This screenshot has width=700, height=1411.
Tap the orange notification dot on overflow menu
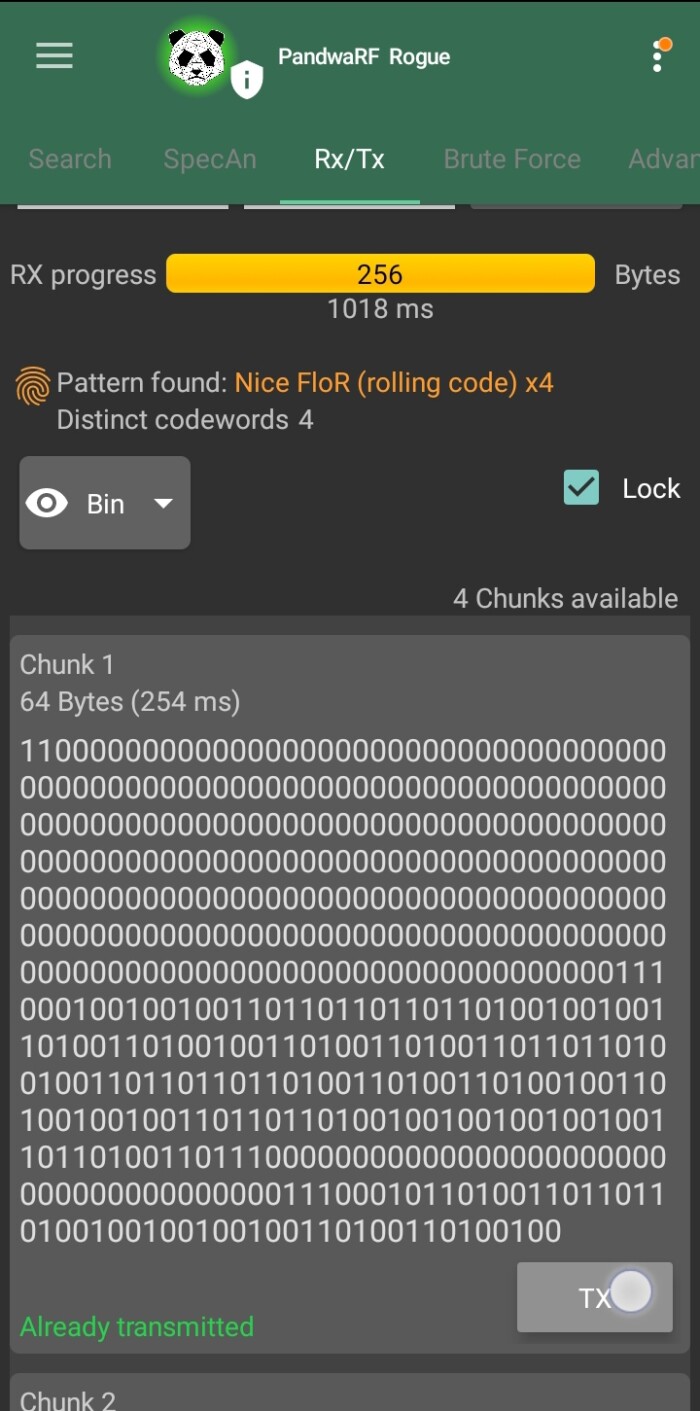pyautogui.click(x=665, y=43)
